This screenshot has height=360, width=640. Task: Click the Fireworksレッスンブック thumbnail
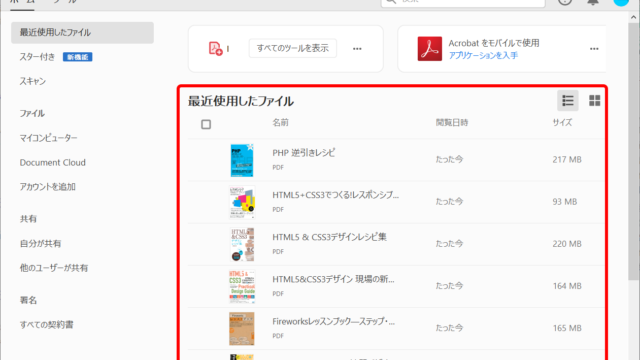(x=242, y=329)
